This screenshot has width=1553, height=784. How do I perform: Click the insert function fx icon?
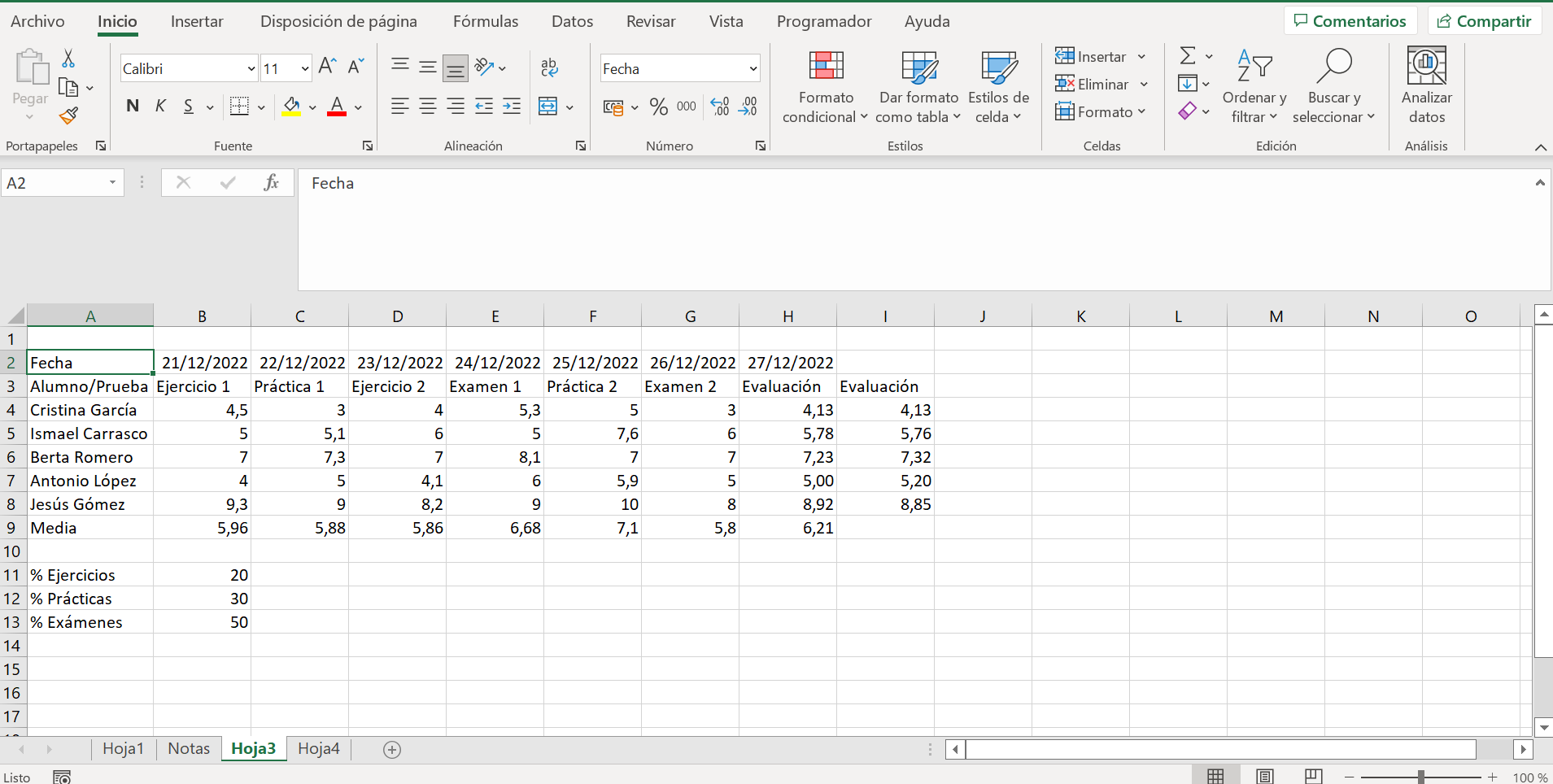pyautogui.click(x=271, y=183)
